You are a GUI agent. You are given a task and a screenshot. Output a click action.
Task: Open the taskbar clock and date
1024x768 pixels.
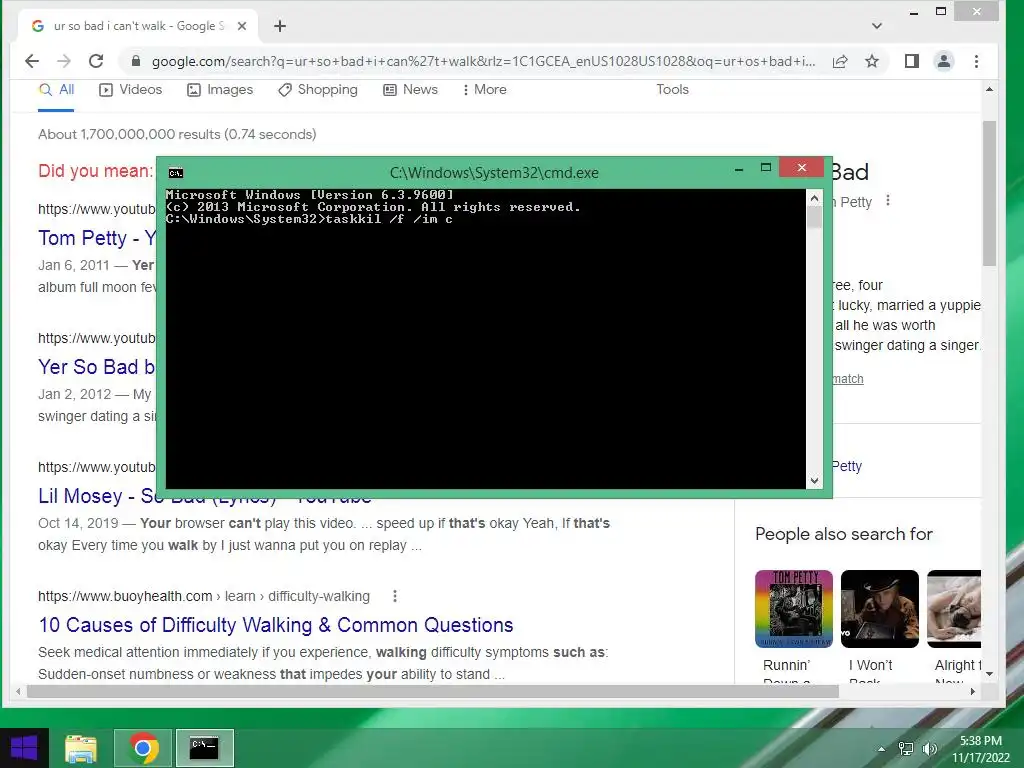981,749
